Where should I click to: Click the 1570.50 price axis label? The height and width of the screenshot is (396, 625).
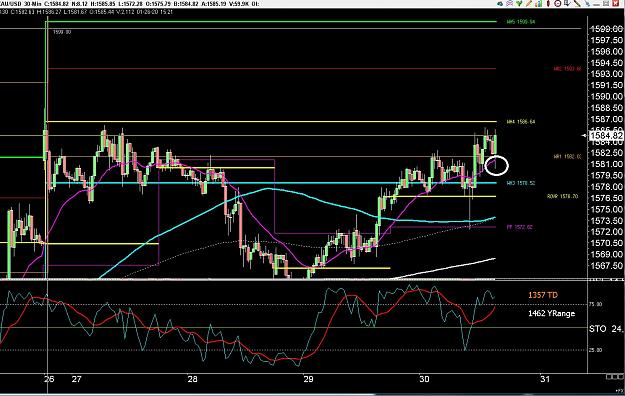606,243
